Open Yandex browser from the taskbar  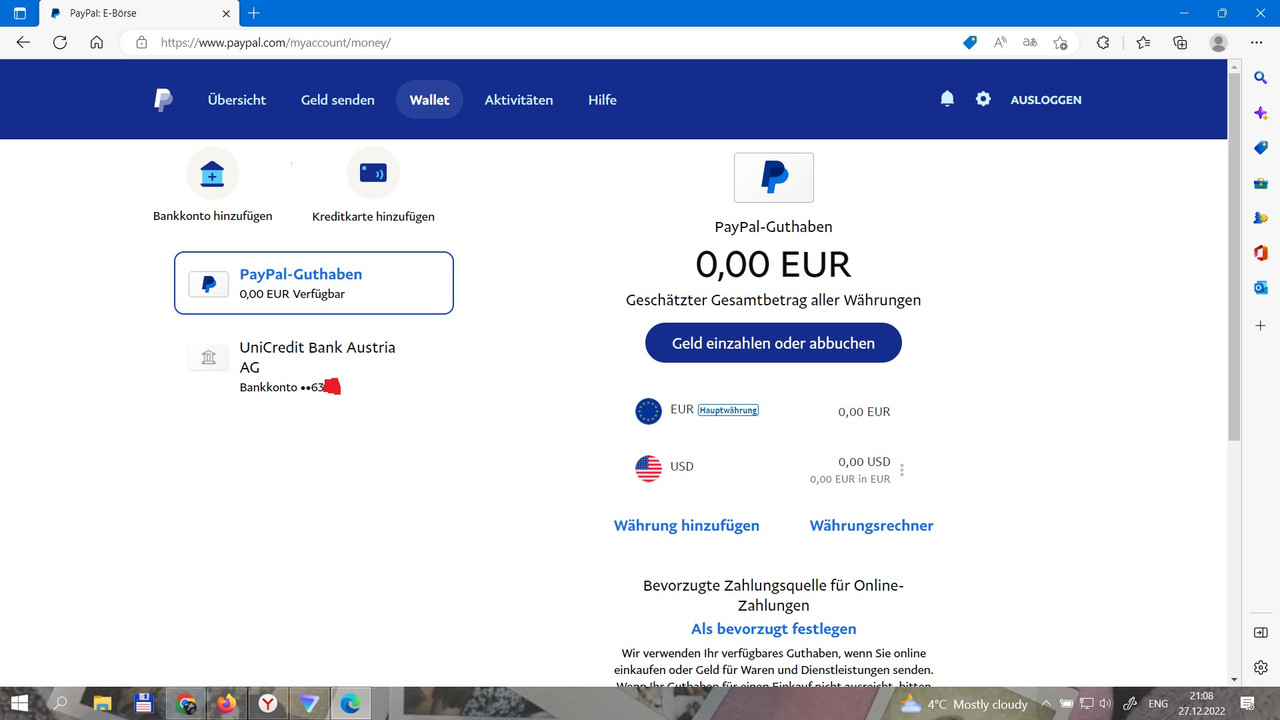[268, 703]
